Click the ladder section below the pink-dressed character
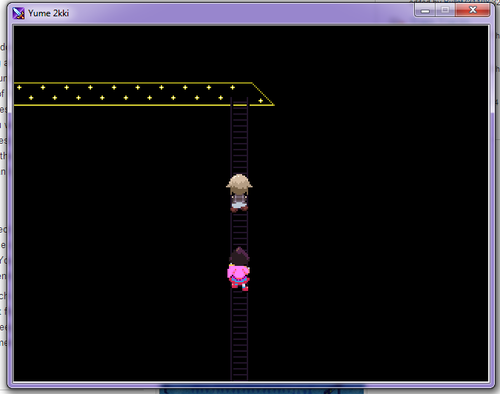Viewport: 500px width, 394px height. click(239, 335)
